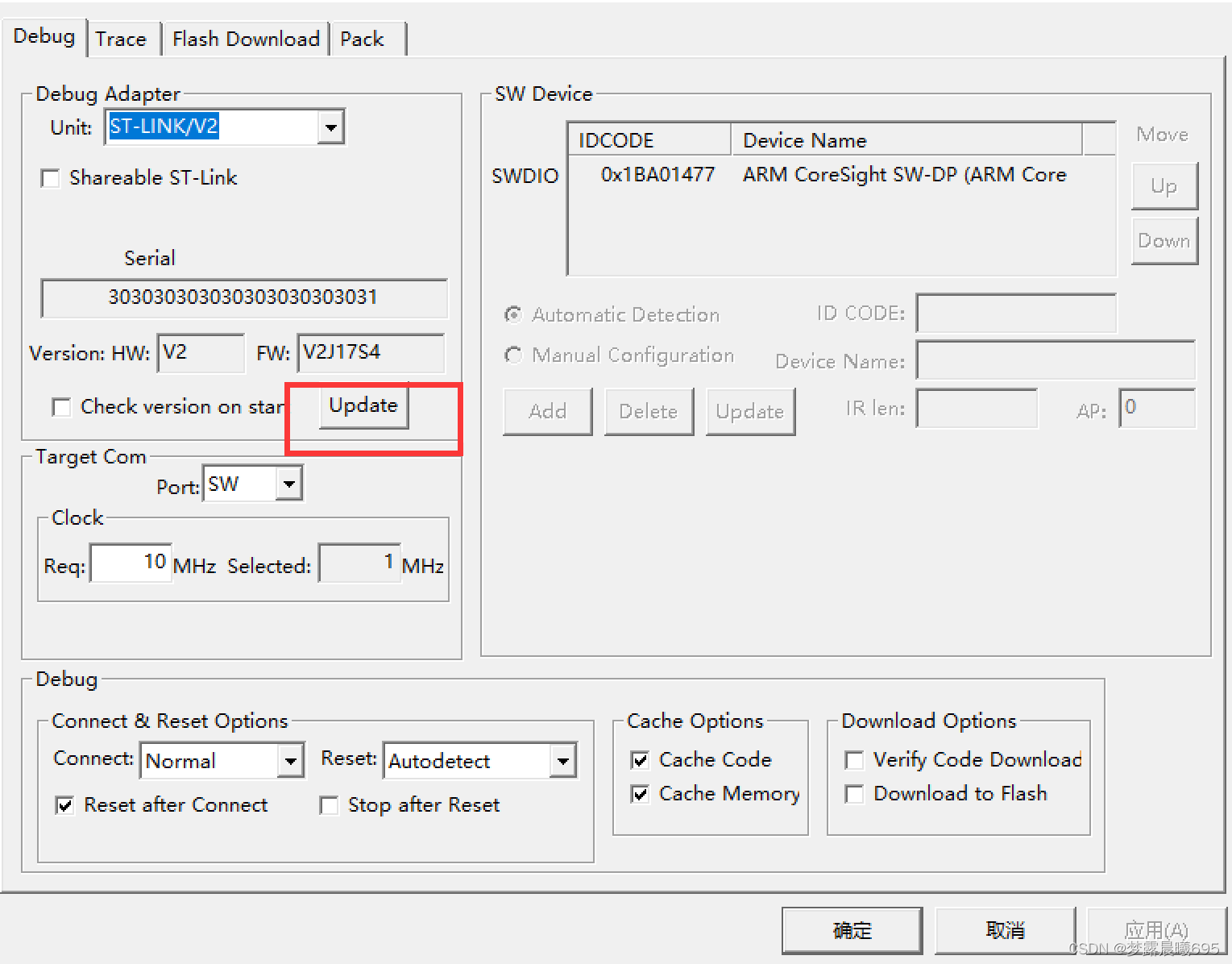1232x964 pixels.
Task: Open the Port dropdown set to SW
Action: (x=289, y=484)
